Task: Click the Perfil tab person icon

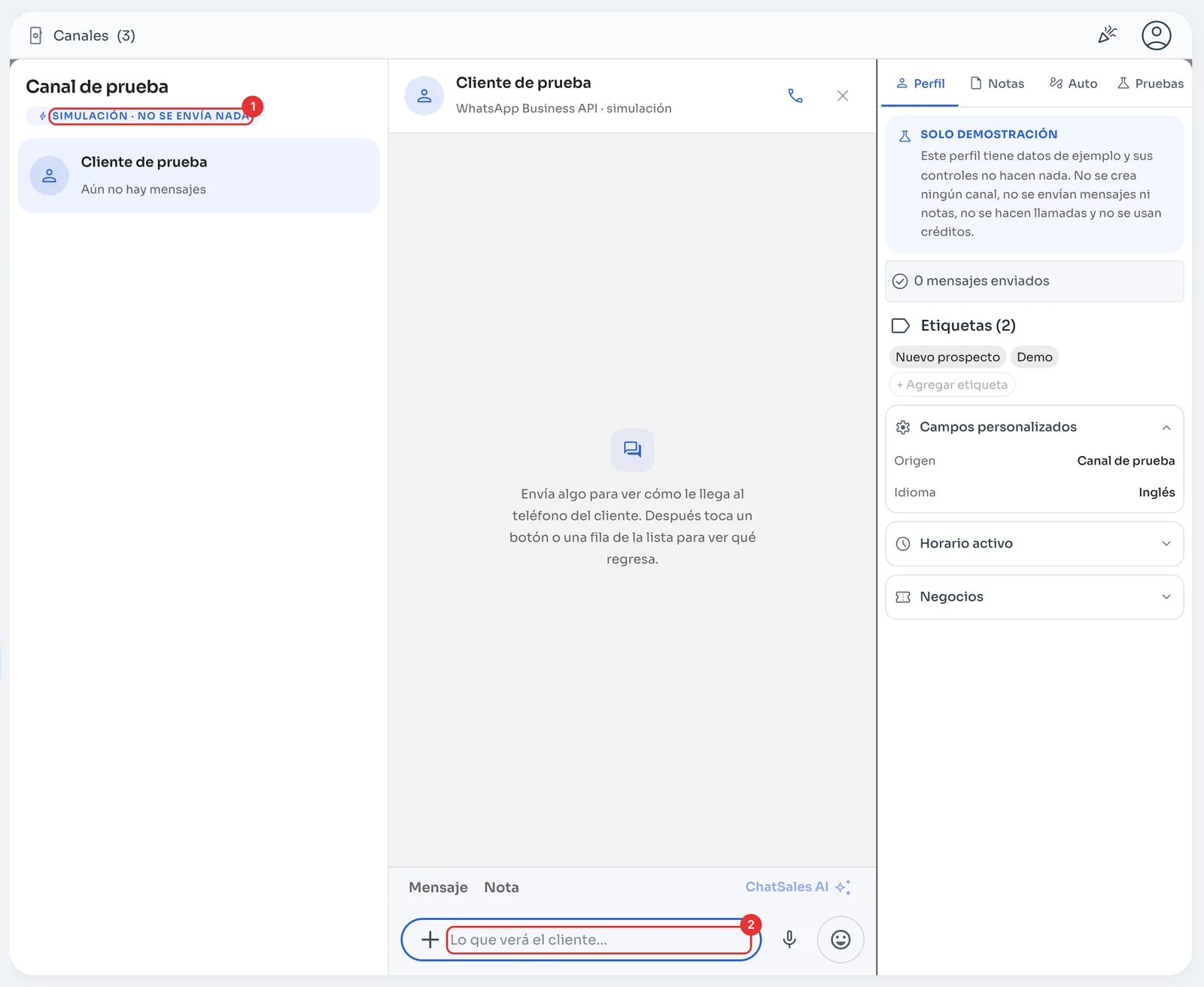Action: point(901,83)
